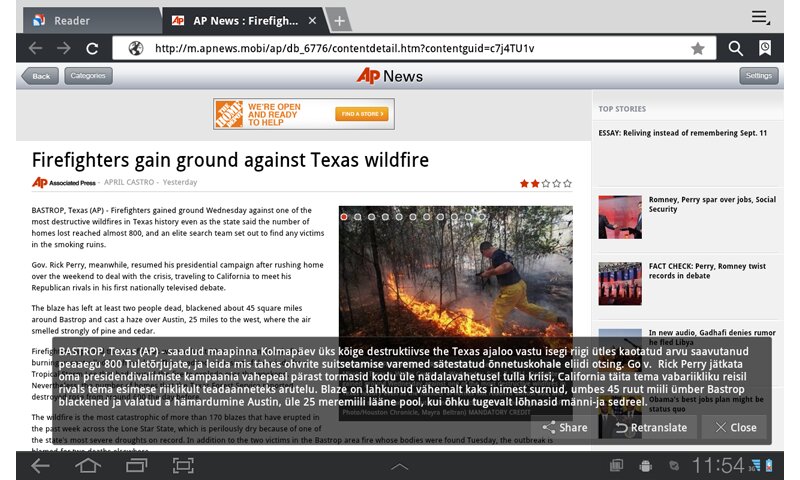The width and height of the screenshot is (800, 480).
Task: Tap the browser back arrow
Action: pos(36,48)
